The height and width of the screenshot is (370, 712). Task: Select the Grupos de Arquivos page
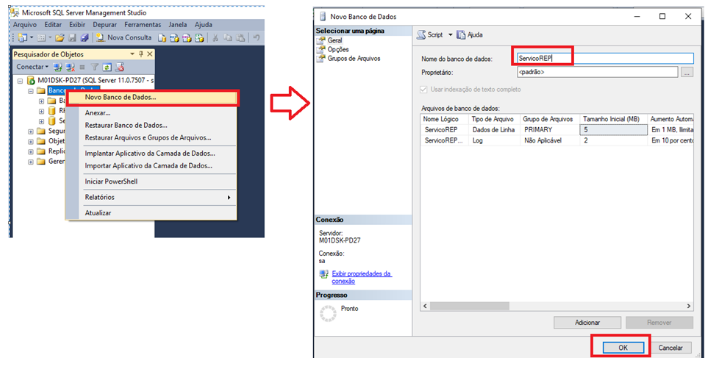[x=354, y=59]
